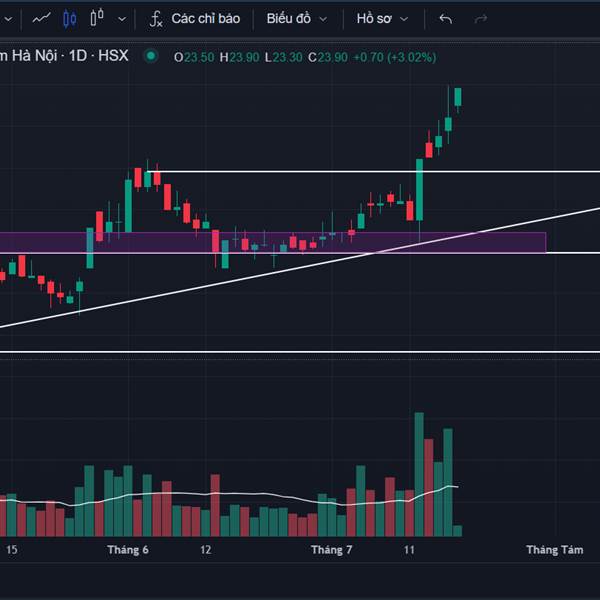Click the latest green candle at the top
This screenshot has height=600, width=600.
(458, 97)
